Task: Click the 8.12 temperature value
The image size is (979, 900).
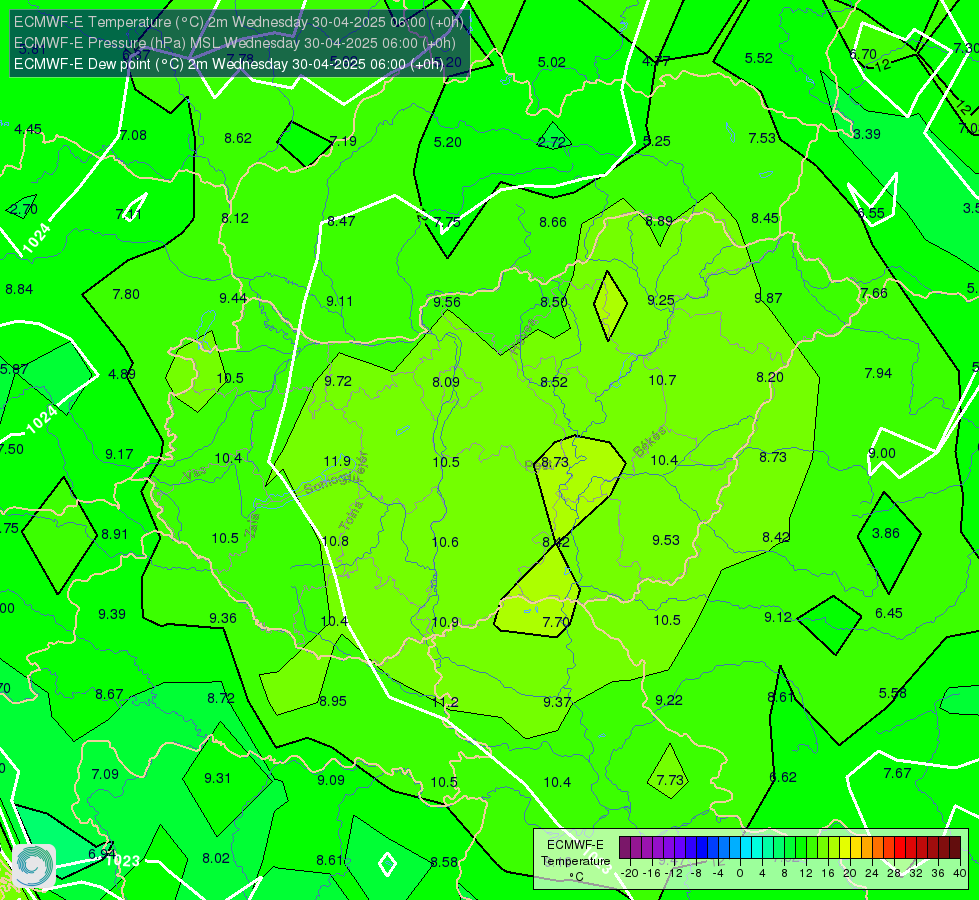Action: pos(235,218)
